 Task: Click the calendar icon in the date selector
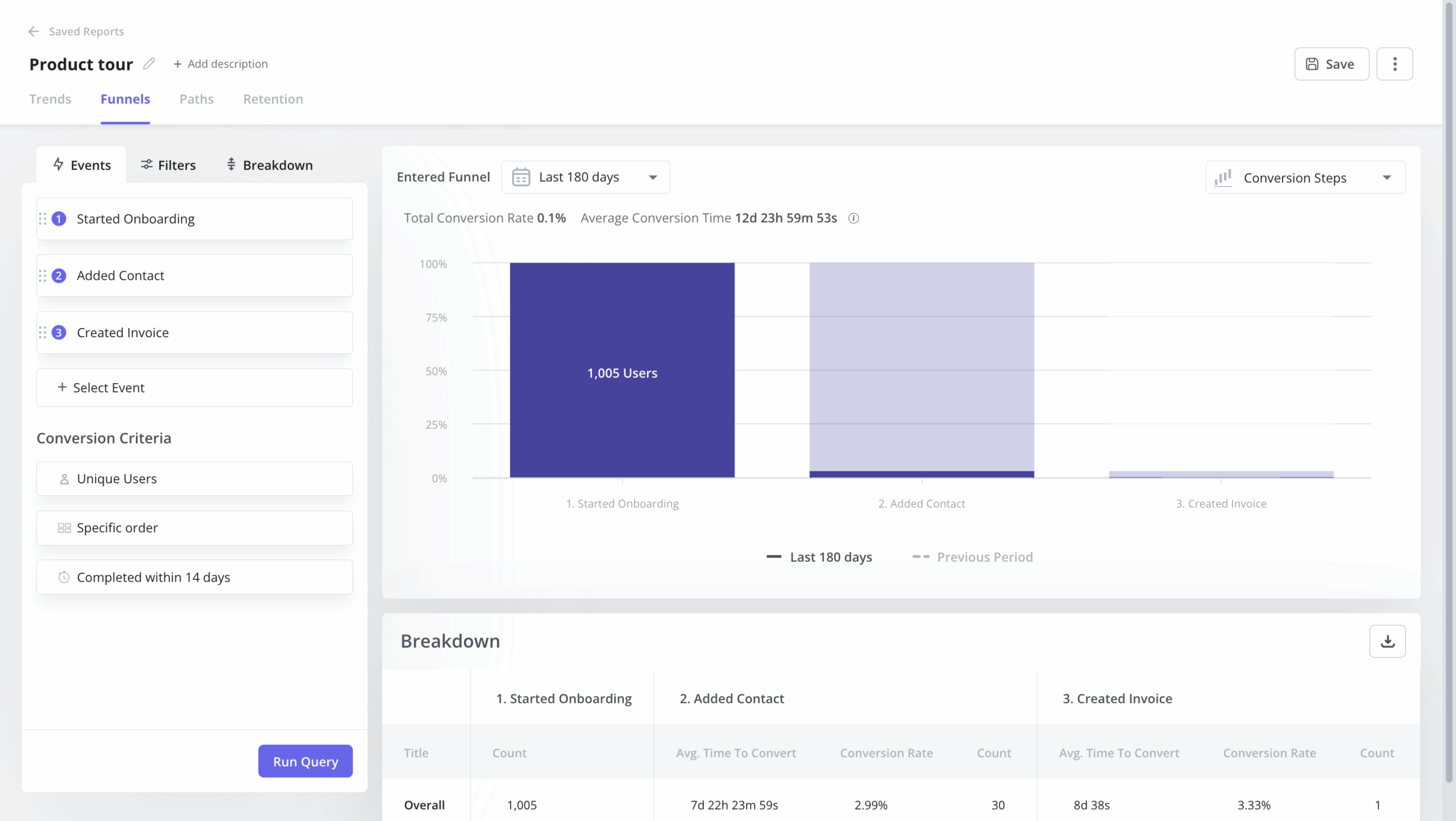[521, 177]
